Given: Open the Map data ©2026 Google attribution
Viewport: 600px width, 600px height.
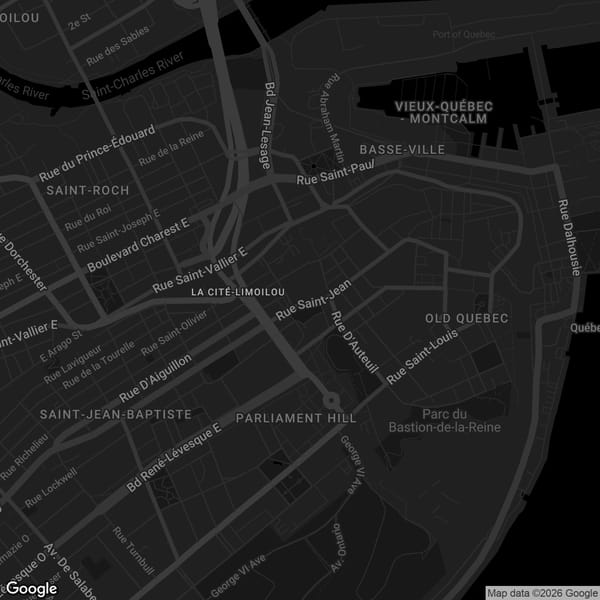Looking at the screenshot, I should point(541,592).
